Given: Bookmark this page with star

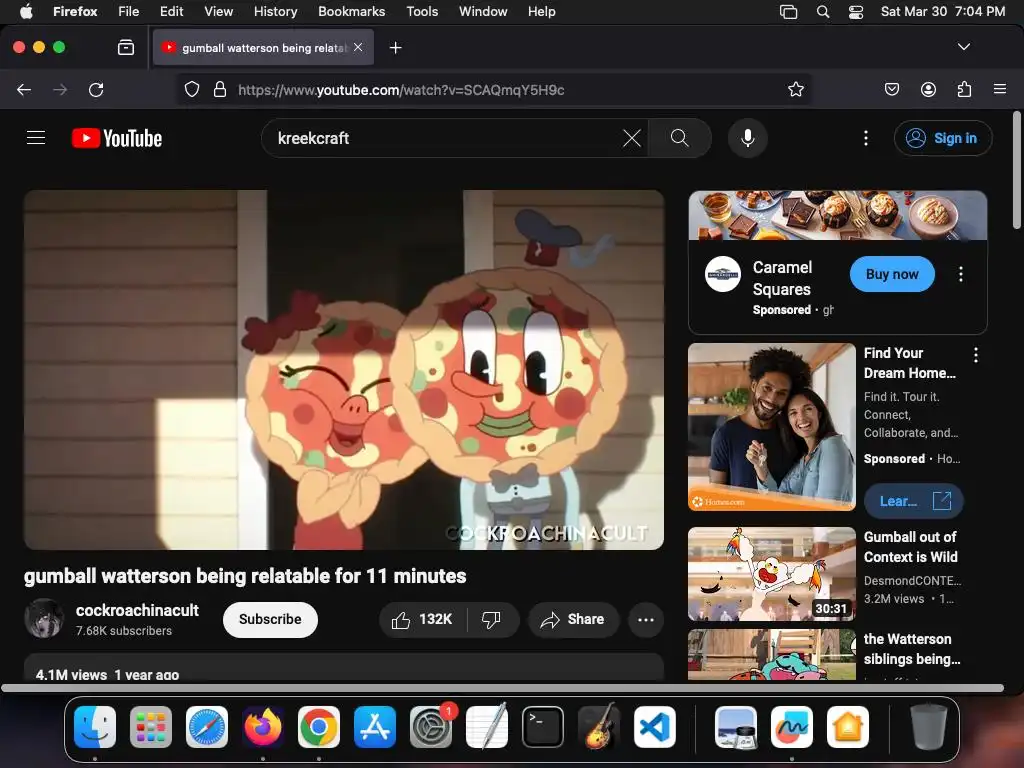Looking at the screenshot, I should point(795,89).
